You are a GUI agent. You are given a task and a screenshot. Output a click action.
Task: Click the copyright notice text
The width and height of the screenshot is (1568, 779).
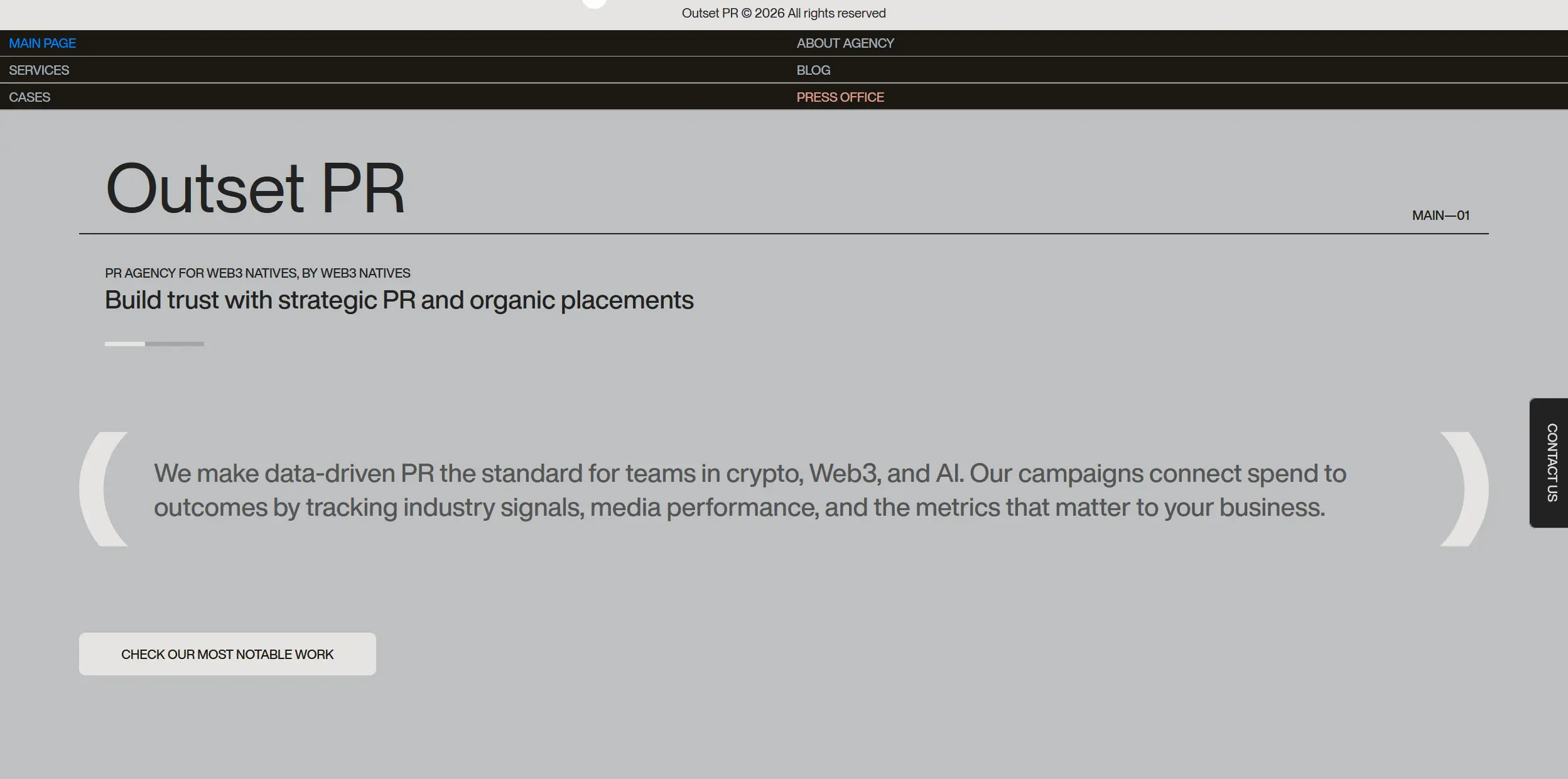783,13
